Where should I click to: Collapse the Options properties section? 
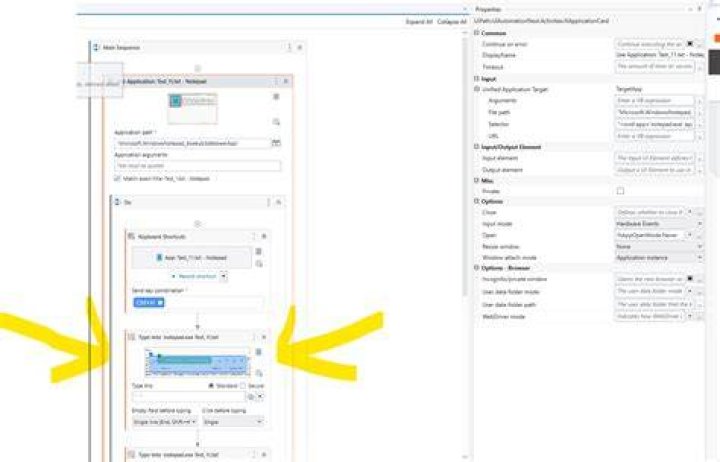click(x=477, y=201)
